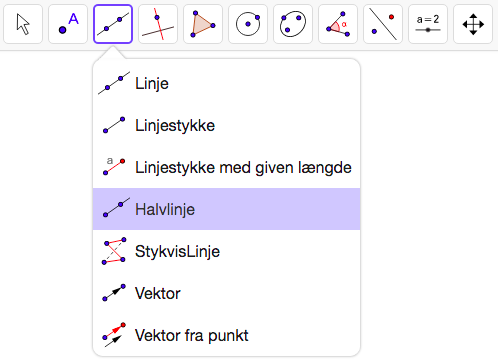The image size is (498, 364).
Task: Select the Polygon tool
Action: [x=203, y=24]
